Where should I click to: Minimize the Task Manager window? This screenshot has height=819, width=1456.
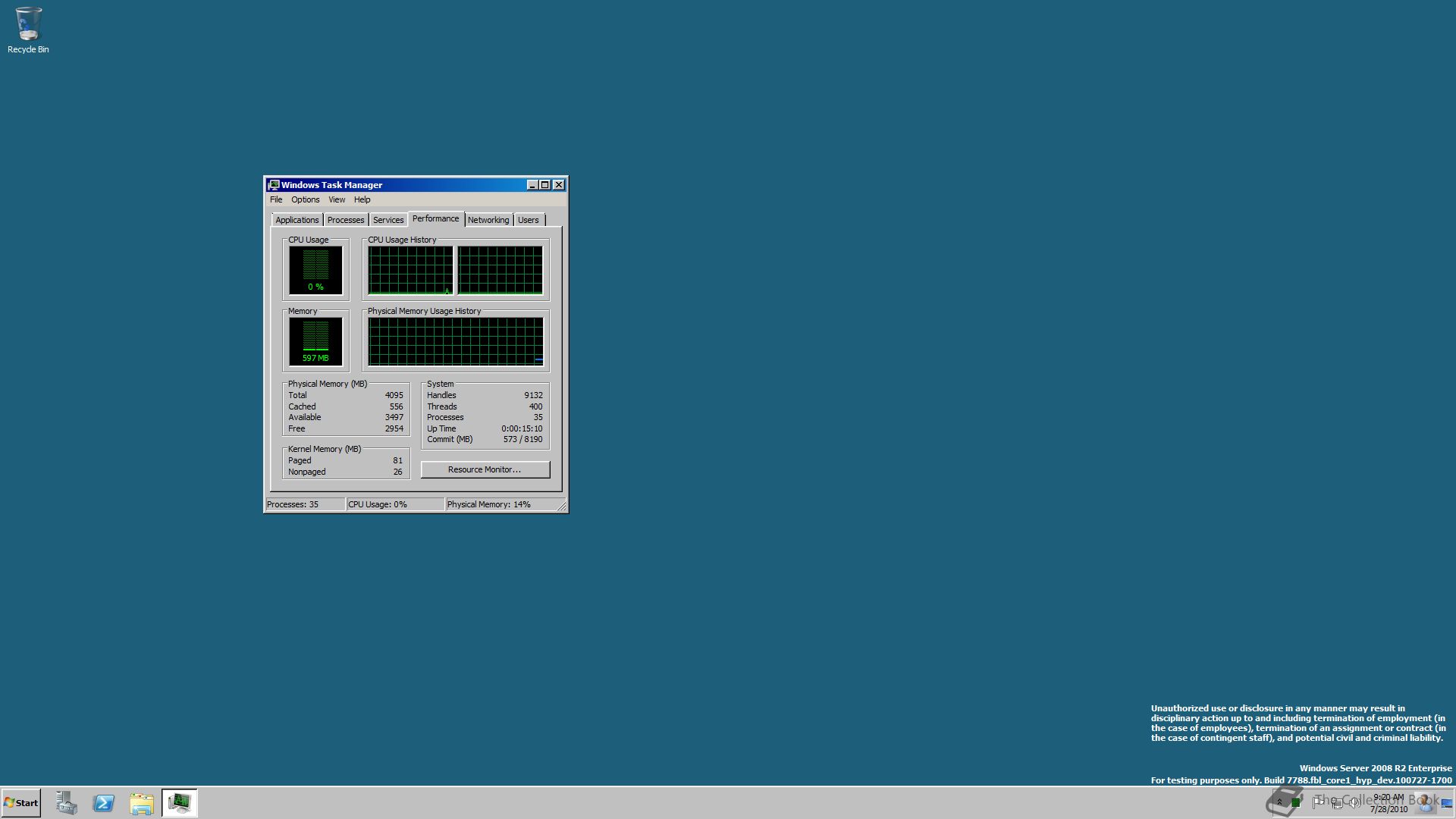[x=532, y=185]
